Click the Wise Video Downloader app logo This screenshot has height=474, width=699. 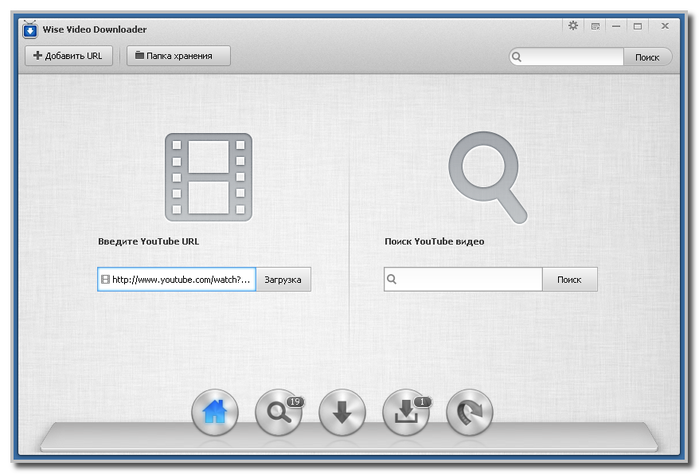(x=30, y=29)
